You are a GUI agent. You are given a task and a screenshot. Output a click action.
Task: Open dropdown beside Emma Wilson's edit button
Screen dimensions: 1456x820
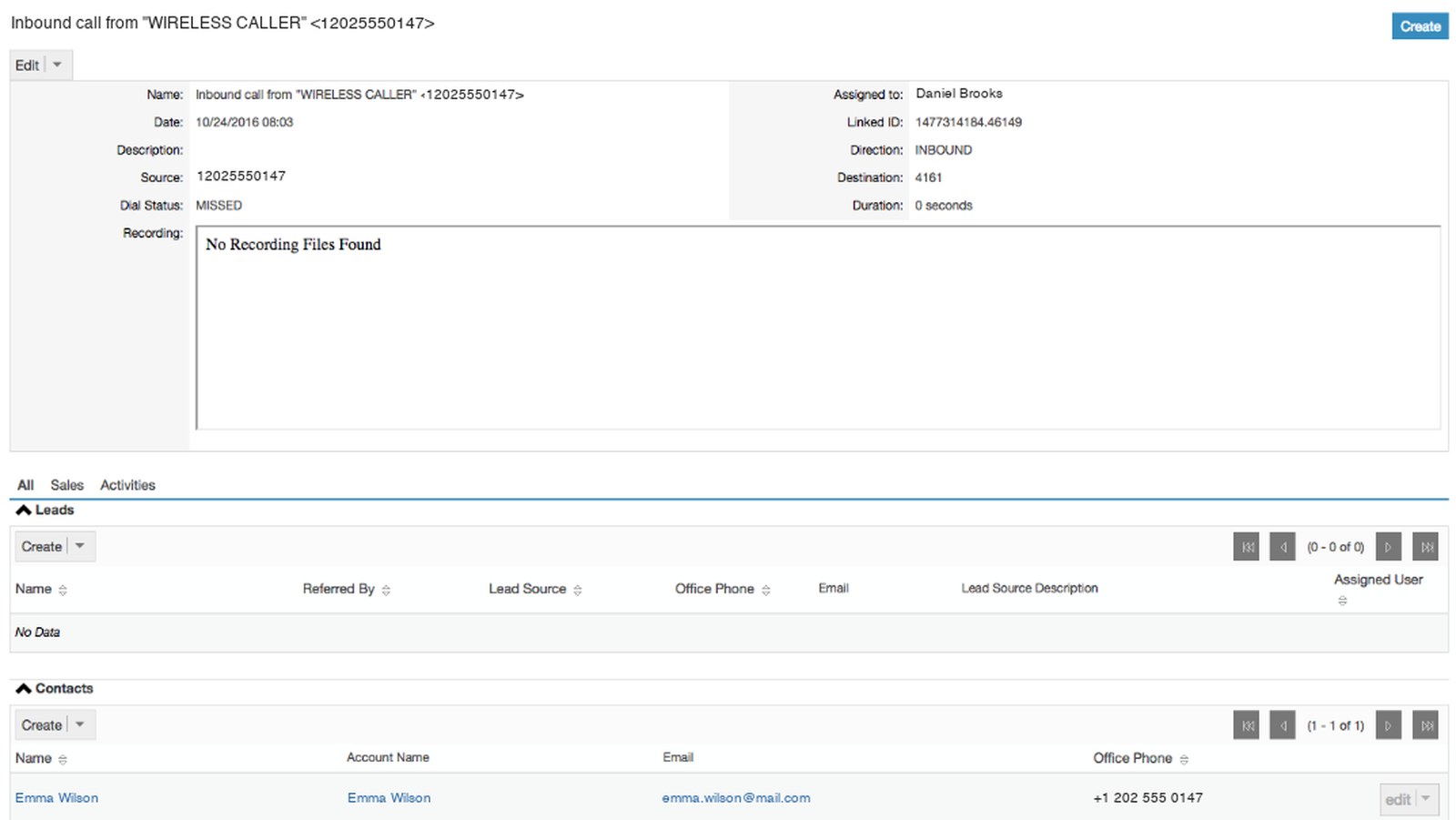coord(1426,799)
